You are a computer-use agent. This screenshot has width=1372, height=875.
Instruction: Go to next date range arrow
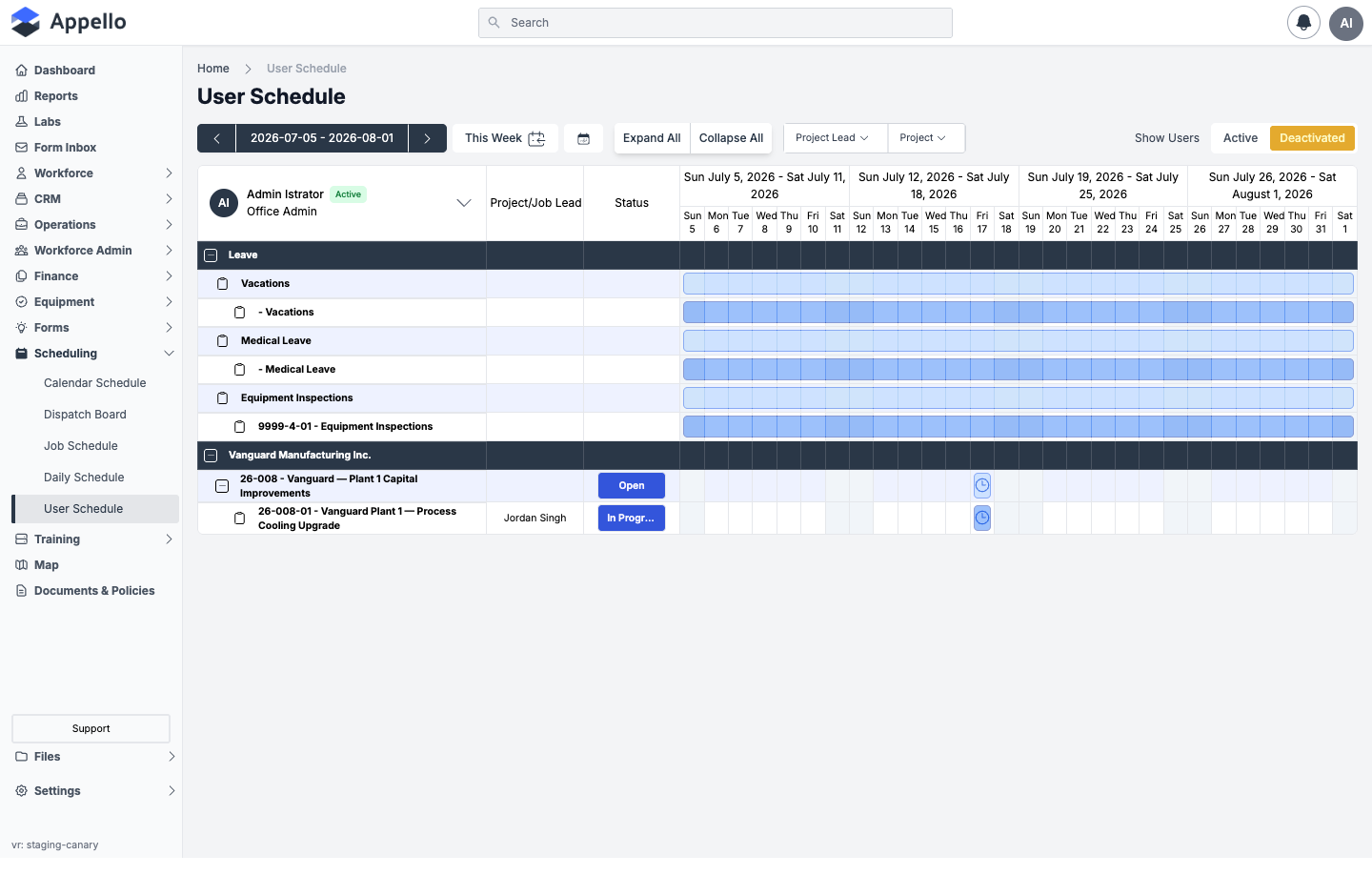[x=428, y=138]
